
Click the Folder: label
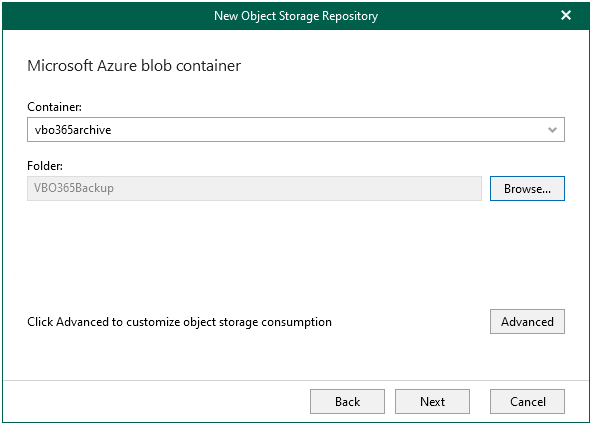(x=45, y=166)
